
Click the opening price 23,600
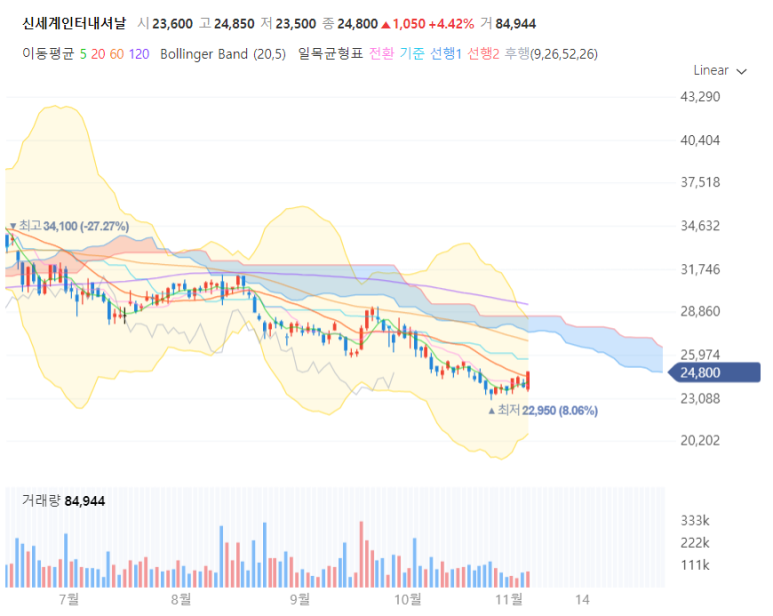tap(173, 24)
